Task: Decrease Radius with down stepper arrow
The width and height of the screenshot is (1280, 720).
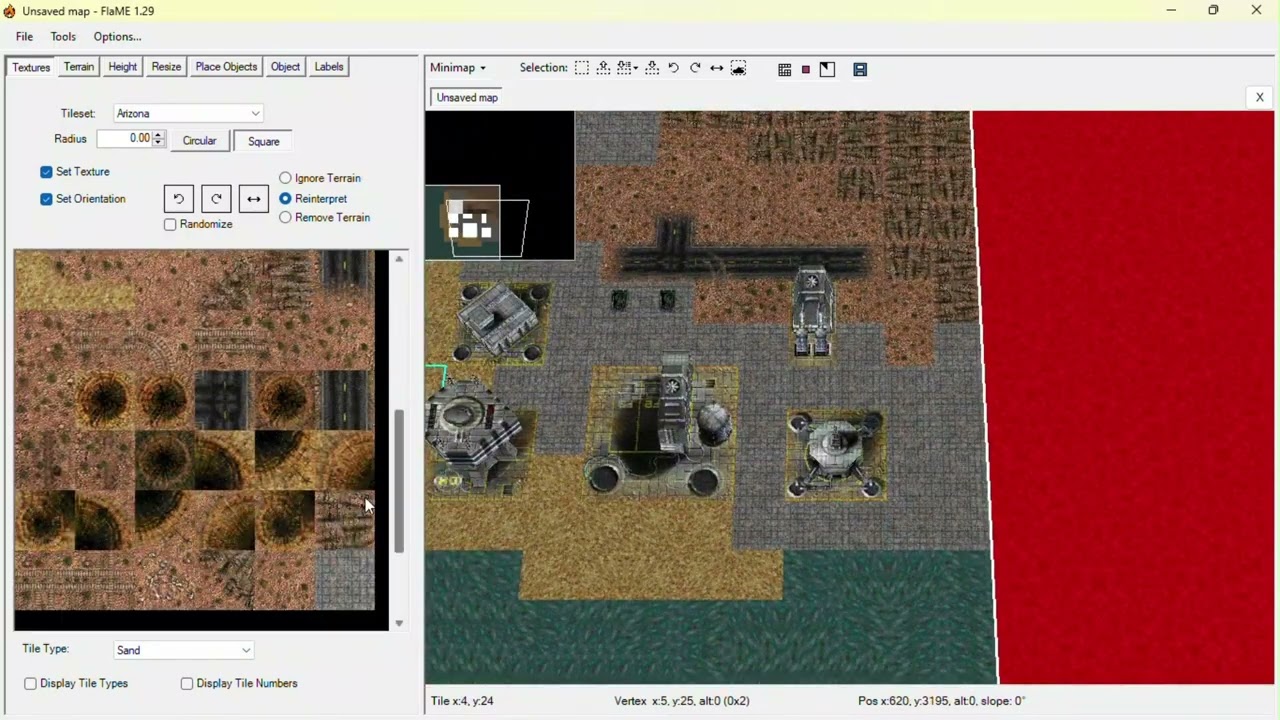Action: 158,144
